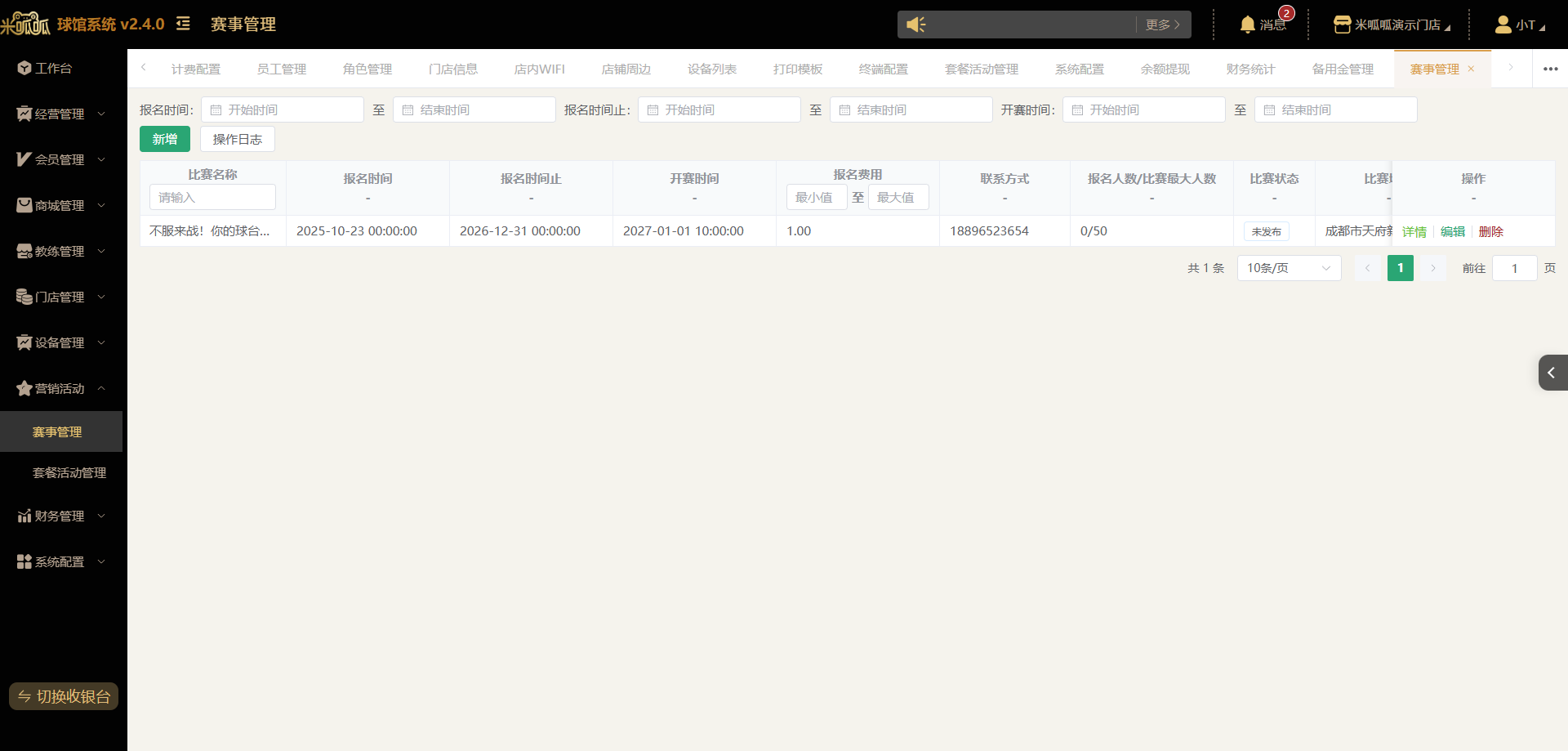The image size is (1568, 751).
Task: Focus the 比赛名称 filter input
Action: (x=212, y=197)
